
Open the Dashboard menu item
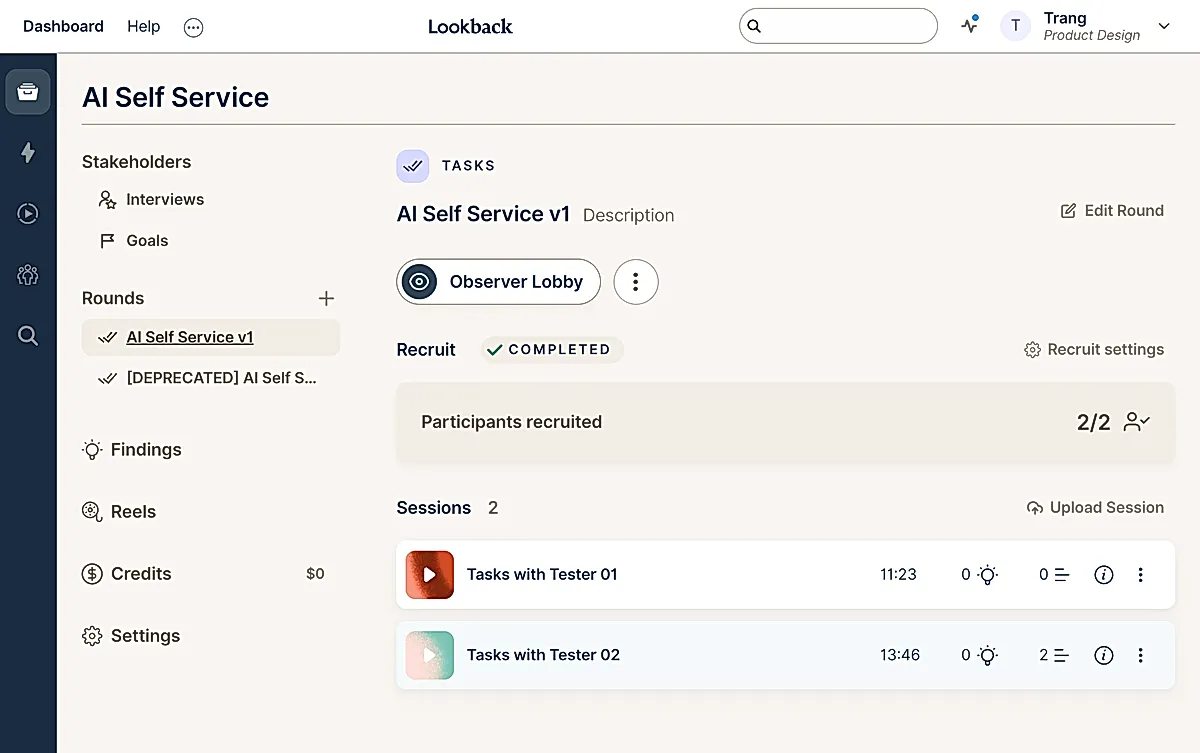pos(63,26)
